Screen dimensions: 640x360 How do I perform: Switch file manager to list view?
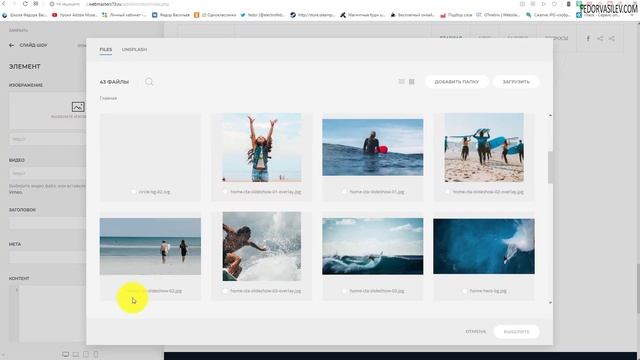[402, 82]
